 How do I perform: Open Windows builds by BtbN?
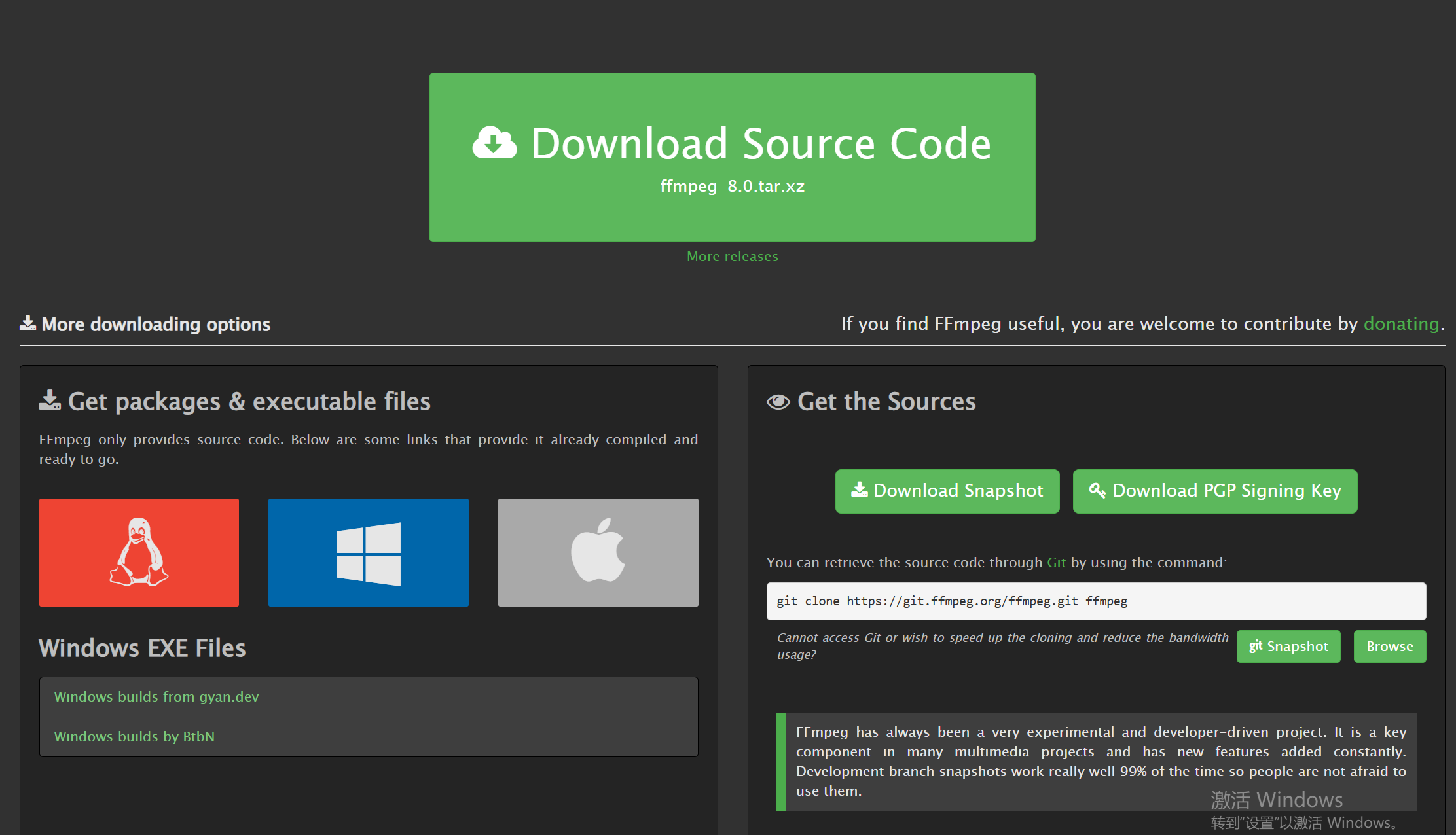369,737
